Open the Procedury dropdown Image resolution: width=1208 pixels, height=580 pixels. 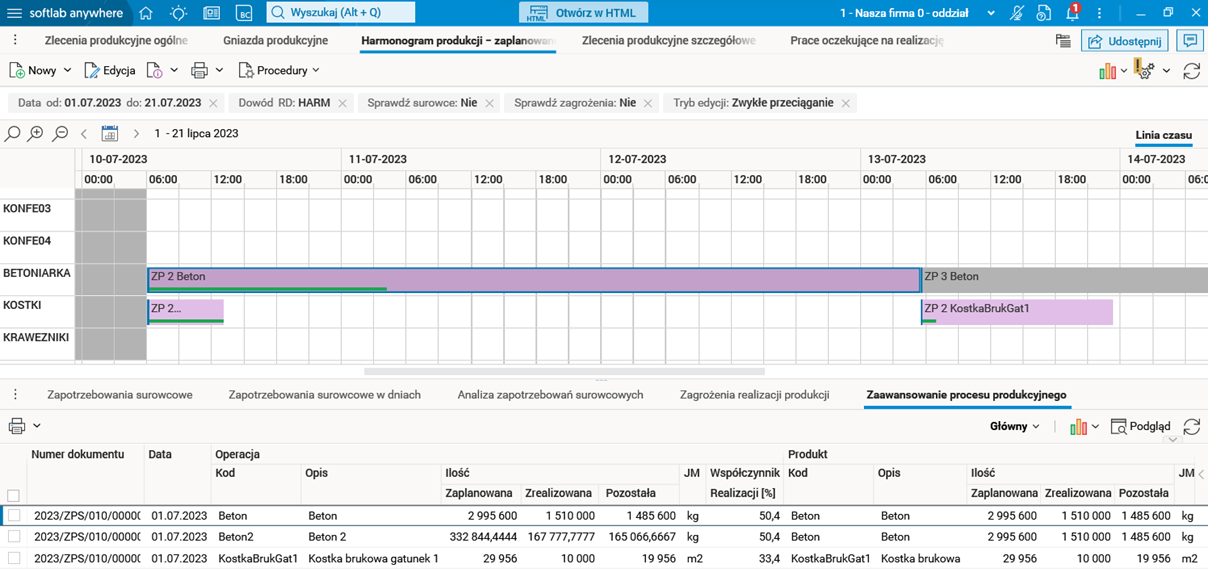click(279, 71)
